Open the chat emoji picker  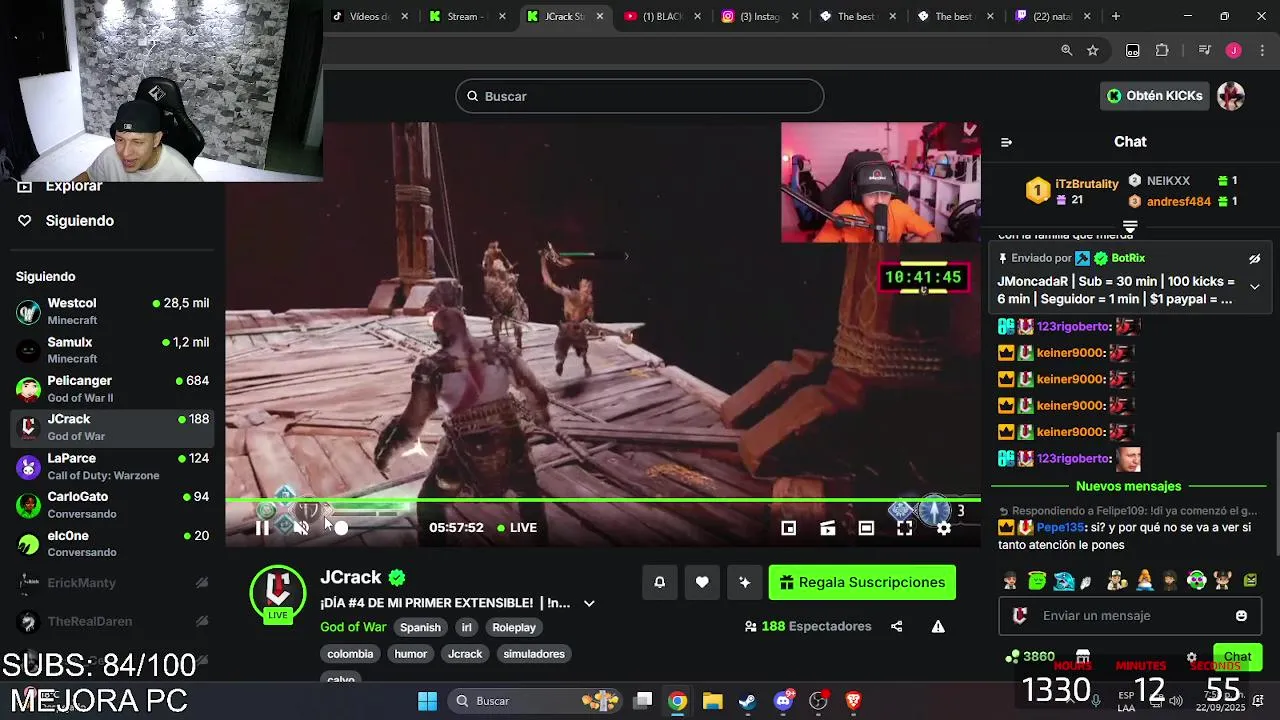coord(1241,616)
